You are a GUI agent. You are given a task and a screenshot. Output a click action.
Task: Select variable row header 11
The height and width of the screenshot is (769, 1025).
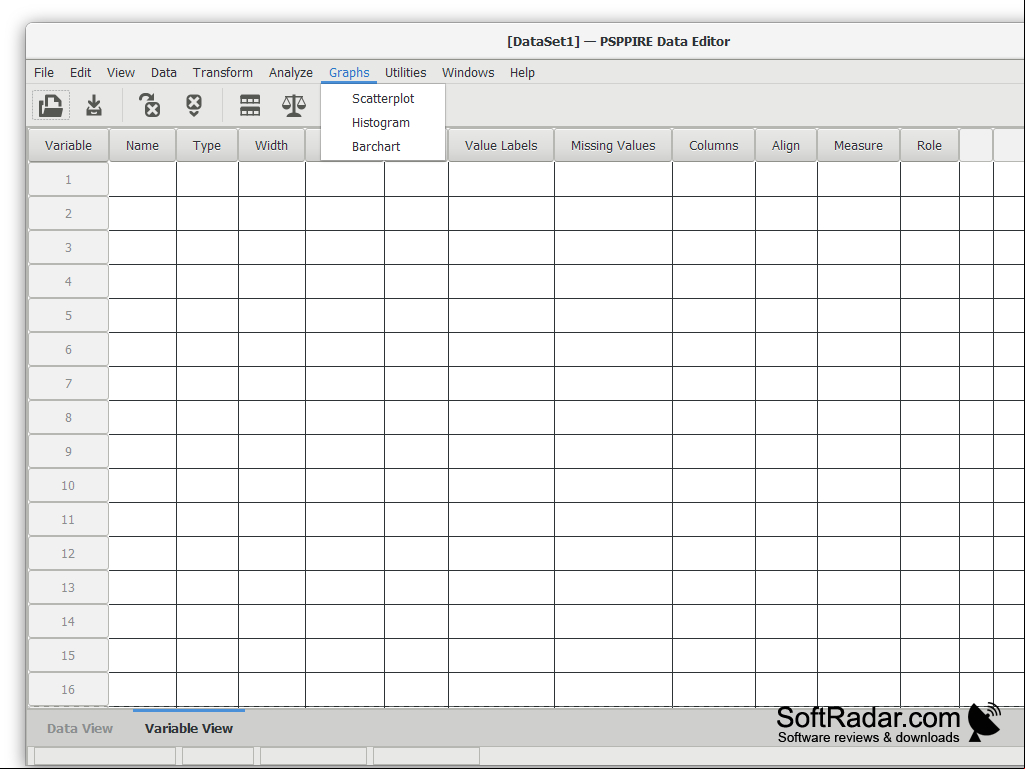(x=68, y=520)
